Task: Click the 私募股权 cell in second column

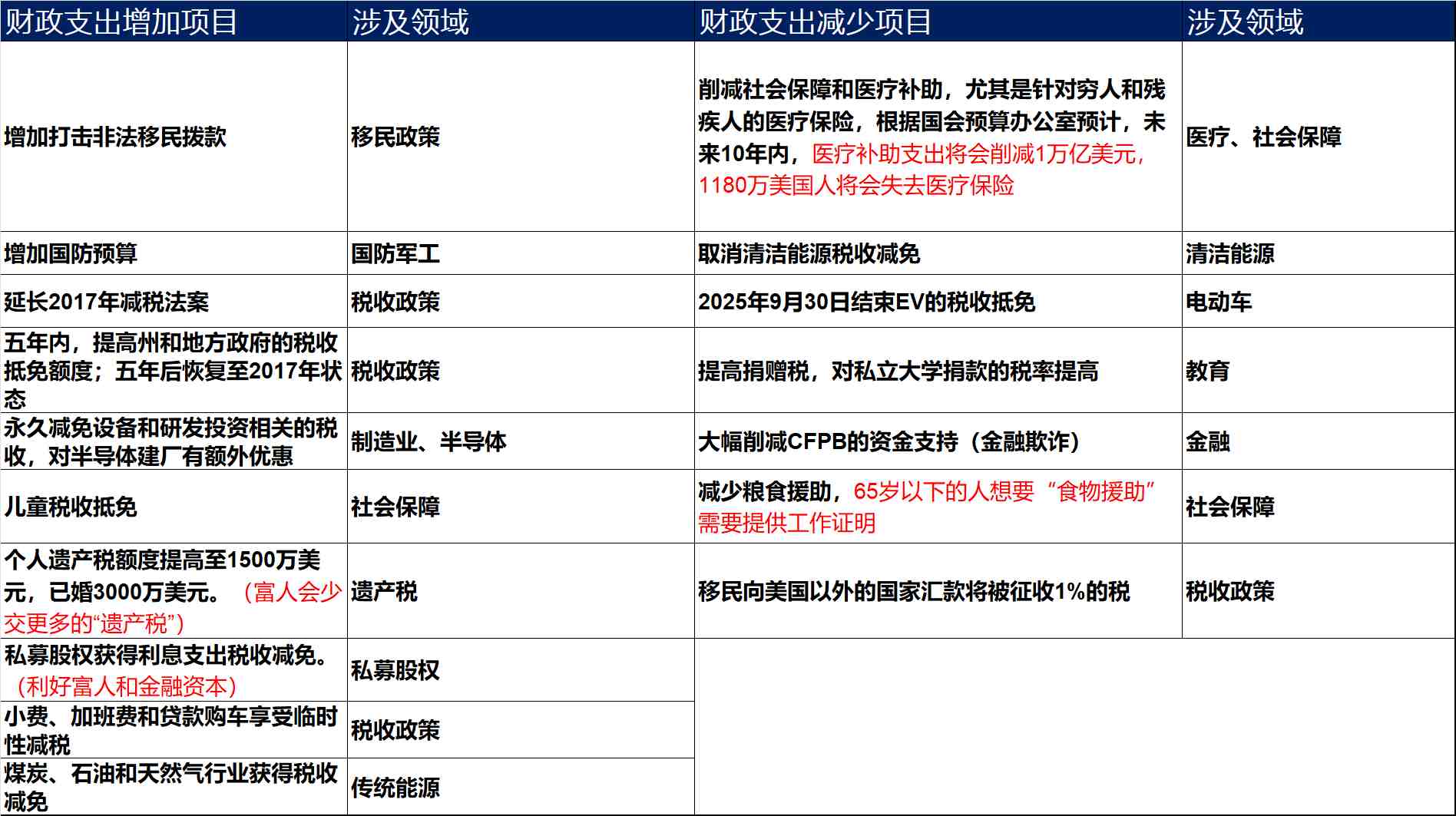Action: click(x=395, y=670)
